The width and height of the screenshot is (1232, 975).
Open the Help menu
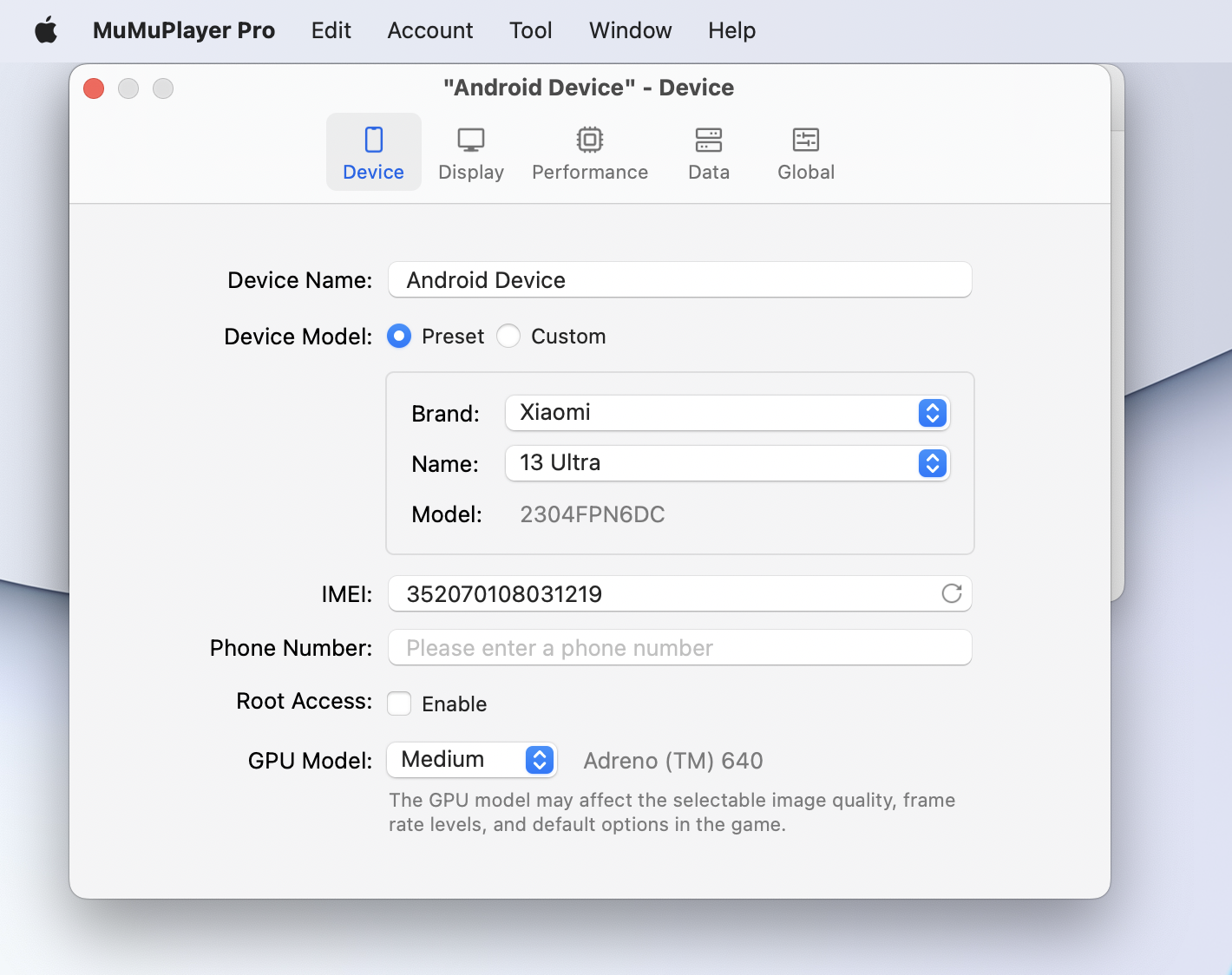click(x=731, y=31)
